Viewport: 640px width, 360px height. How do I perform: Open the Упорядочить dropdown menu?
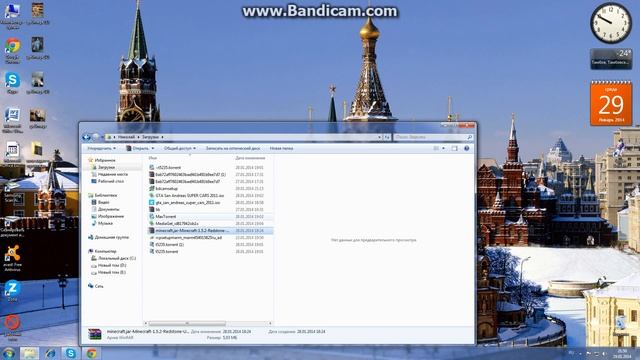pyautogui.click(x=101, y=148)
